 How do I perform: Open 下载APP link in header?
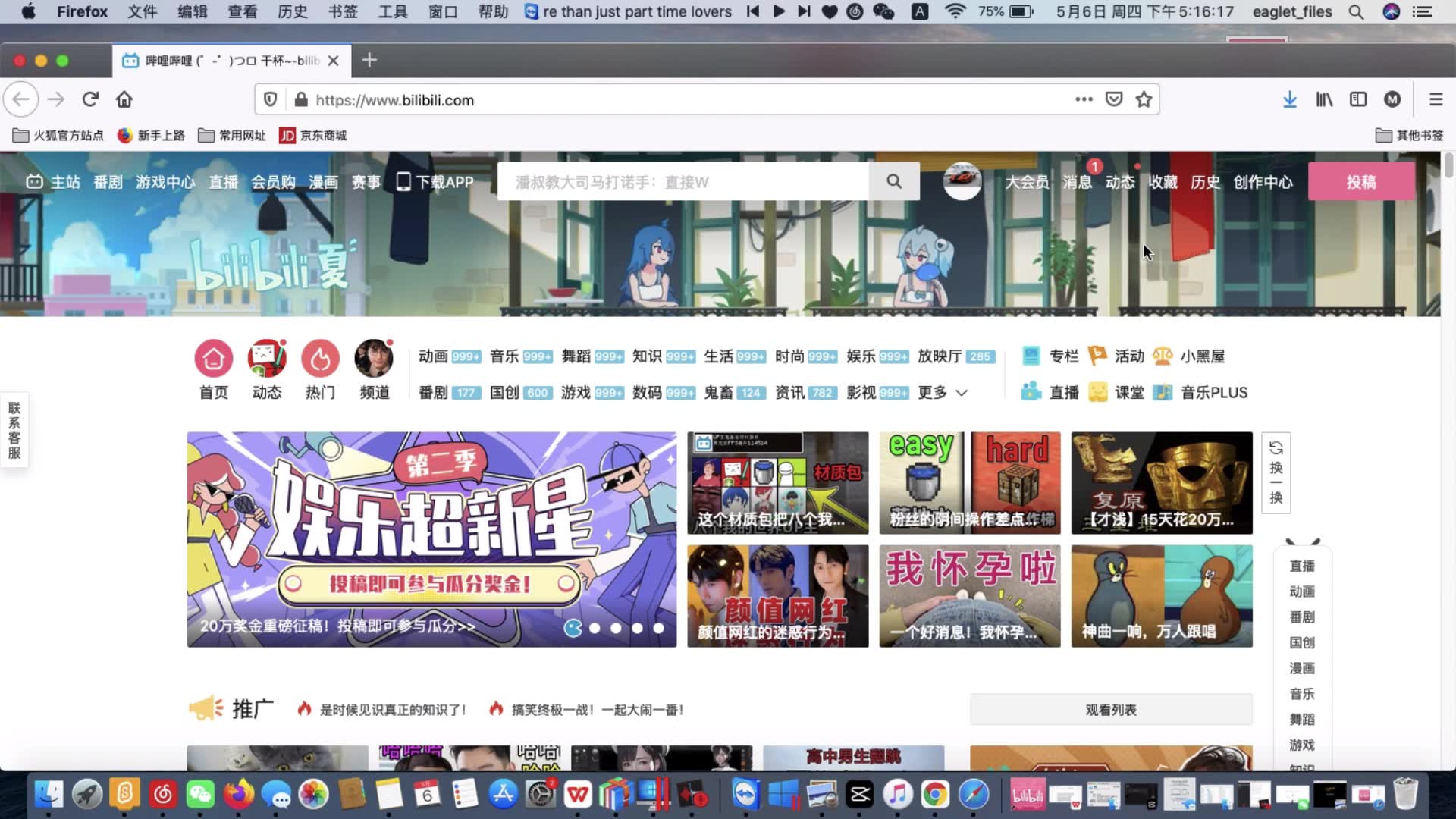coord(435,182)
